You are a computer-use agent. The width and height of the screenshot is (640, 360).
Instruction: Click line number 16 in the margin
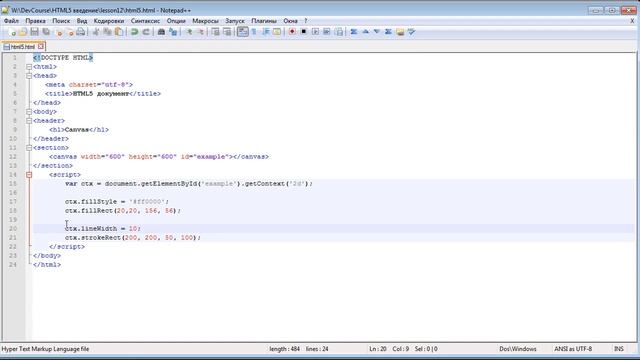click(13, 193)
